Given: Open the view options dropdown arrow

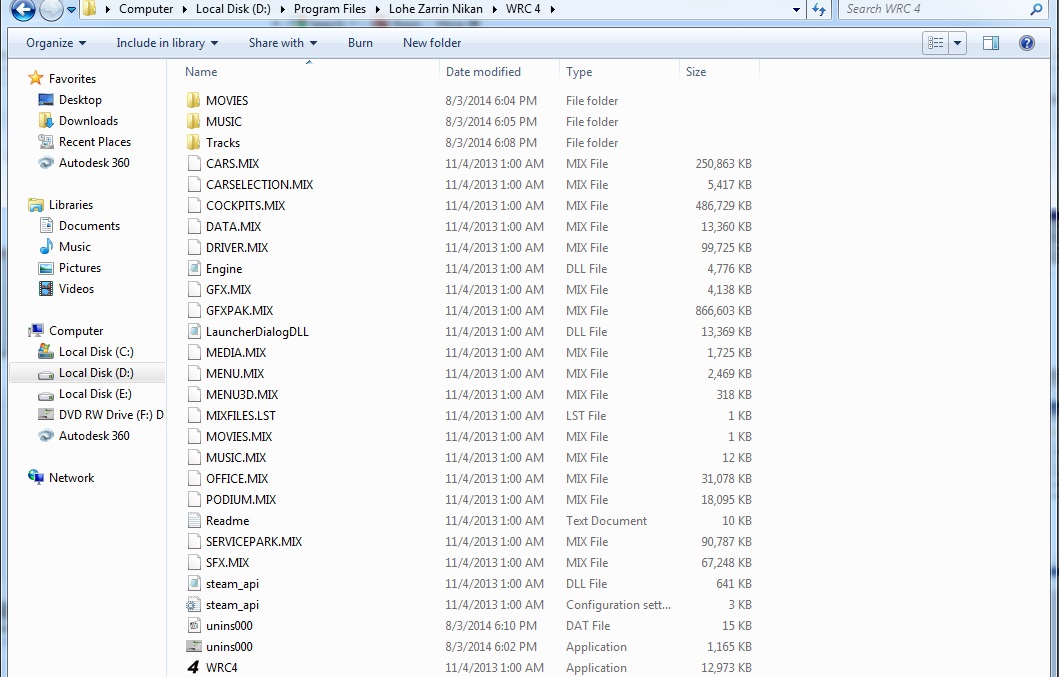Looking at the screenshot, I should coord(957,43).
